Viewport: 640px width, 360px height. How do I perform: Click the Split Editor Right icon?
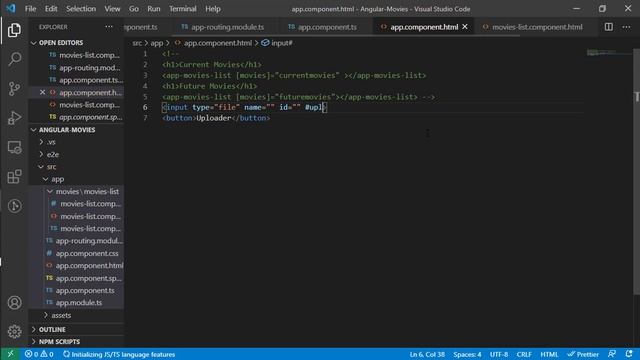click(609, 27)
